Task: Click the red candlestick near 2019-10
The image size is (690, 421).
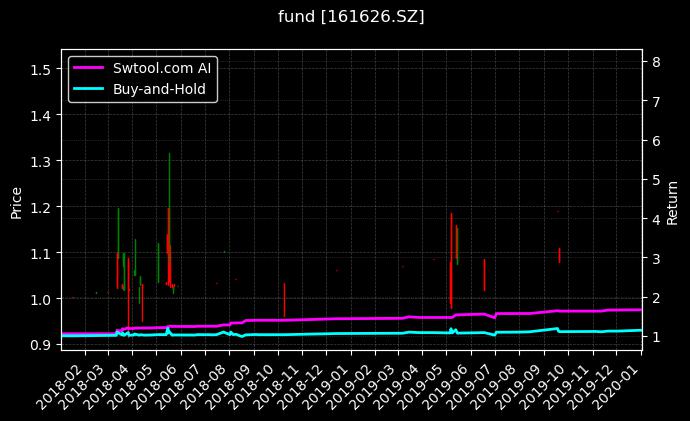Action: click(559, 255)
